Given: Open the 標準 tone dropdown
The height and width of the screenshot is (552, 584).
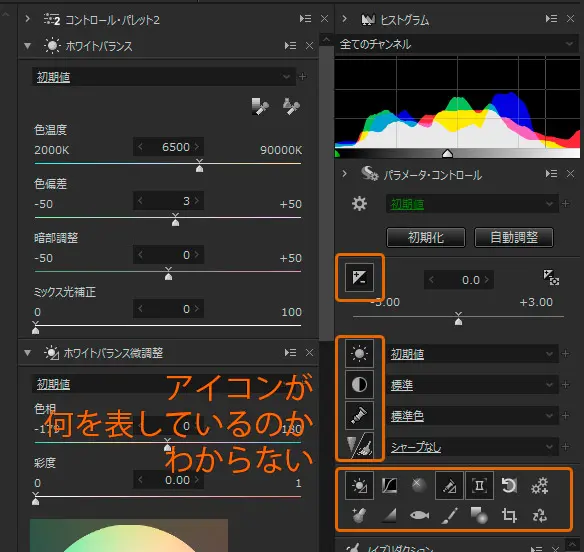Looking at the screenshot, I should coord(472,385).
